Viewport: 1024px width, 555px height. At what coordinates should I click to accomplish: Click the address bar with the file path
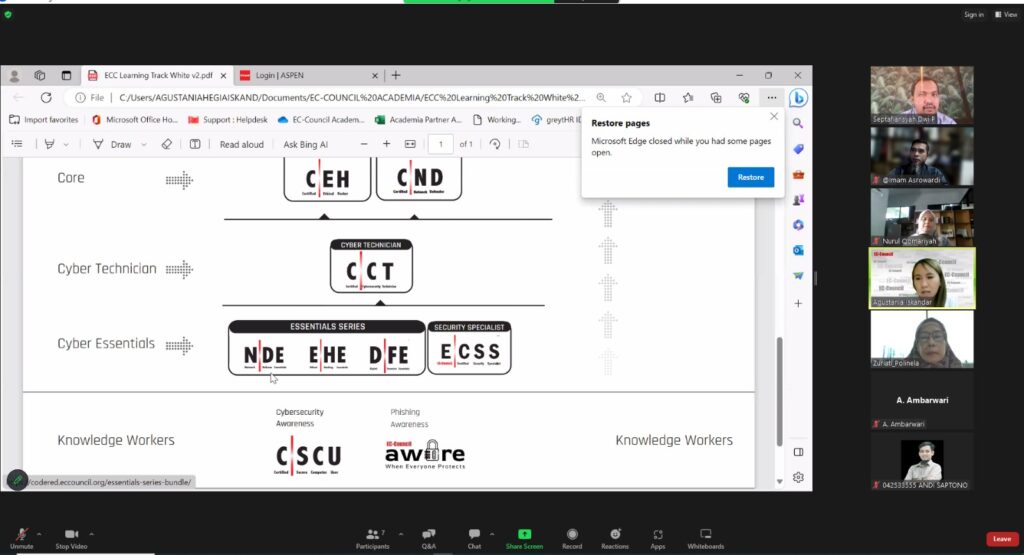(351, 97)
